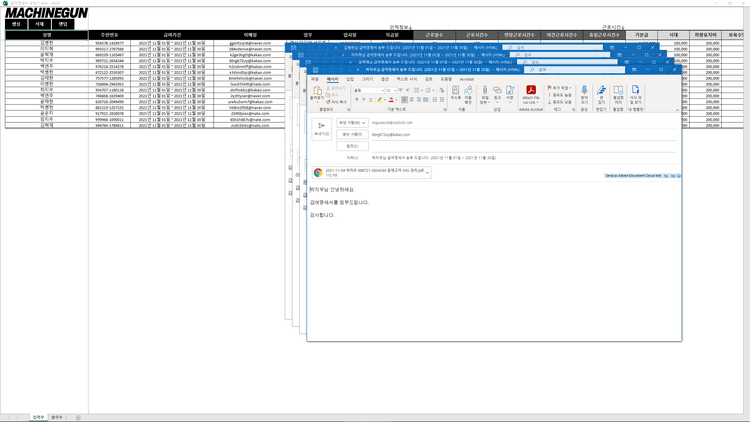Click the red font color swatch

pyautogui.click(x=391, y=100)
